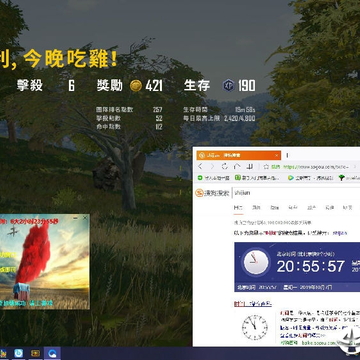Open the browser downloads icon
Viewport: 360px width, 360px height.
[x=250, y=166]
